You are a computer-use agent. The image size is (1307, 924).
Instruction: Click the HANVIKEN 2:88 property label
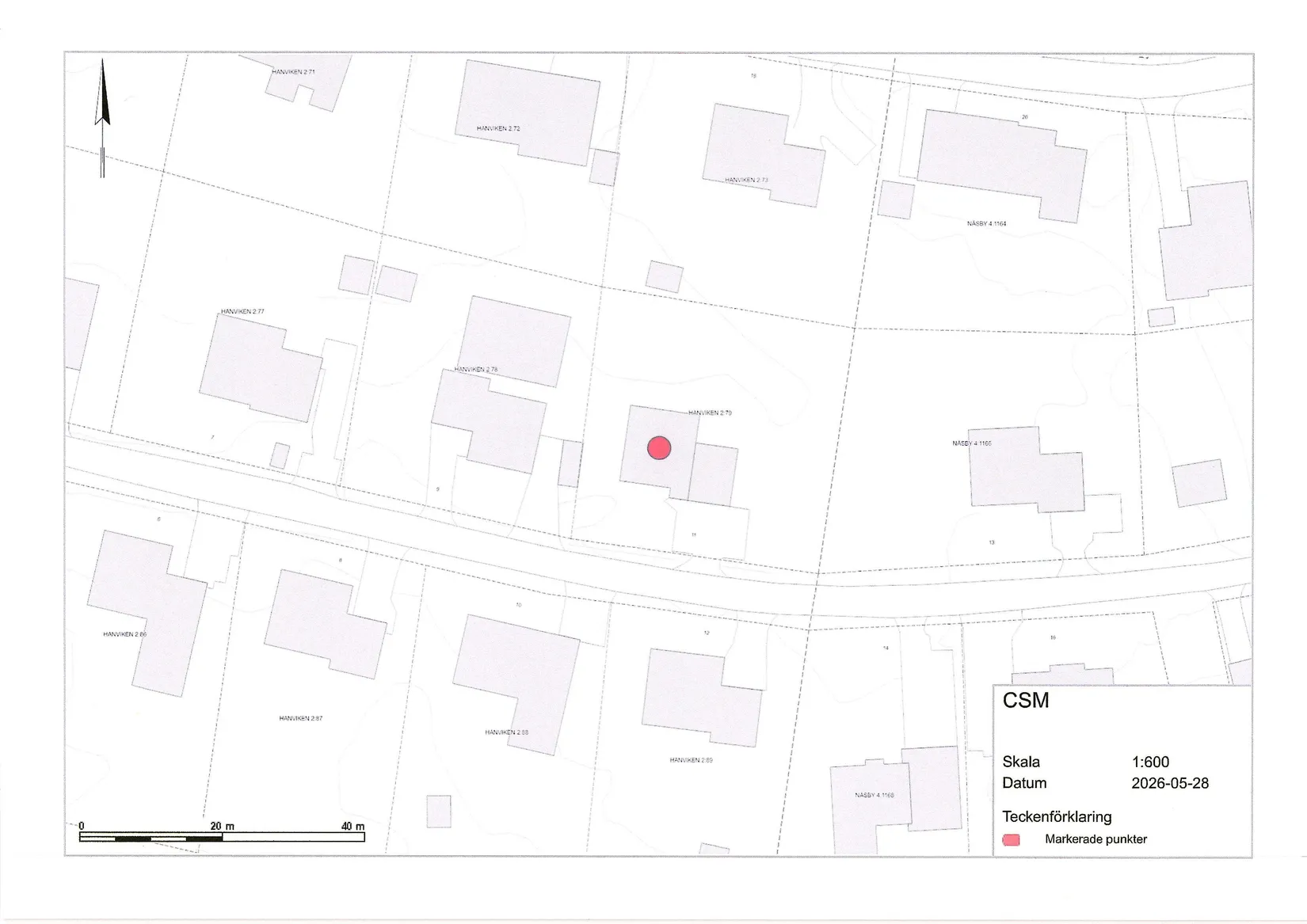click(507, 732)
